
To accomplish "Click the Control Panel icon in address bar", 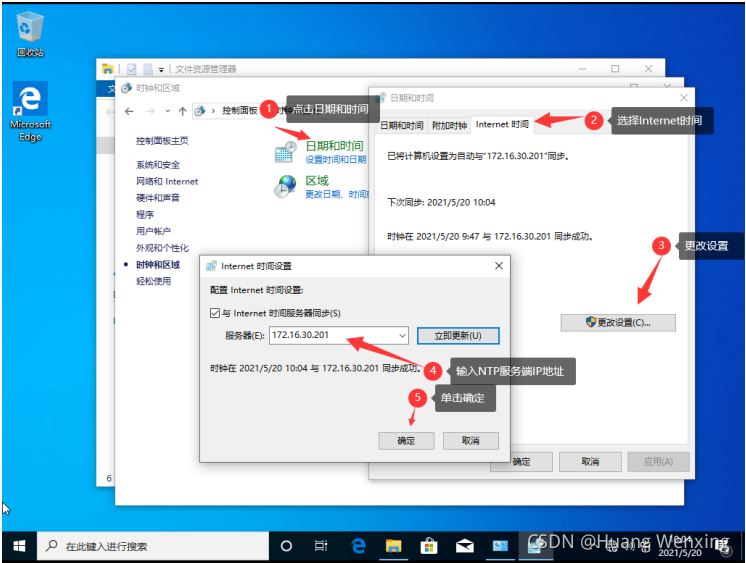I will point(200,111).
